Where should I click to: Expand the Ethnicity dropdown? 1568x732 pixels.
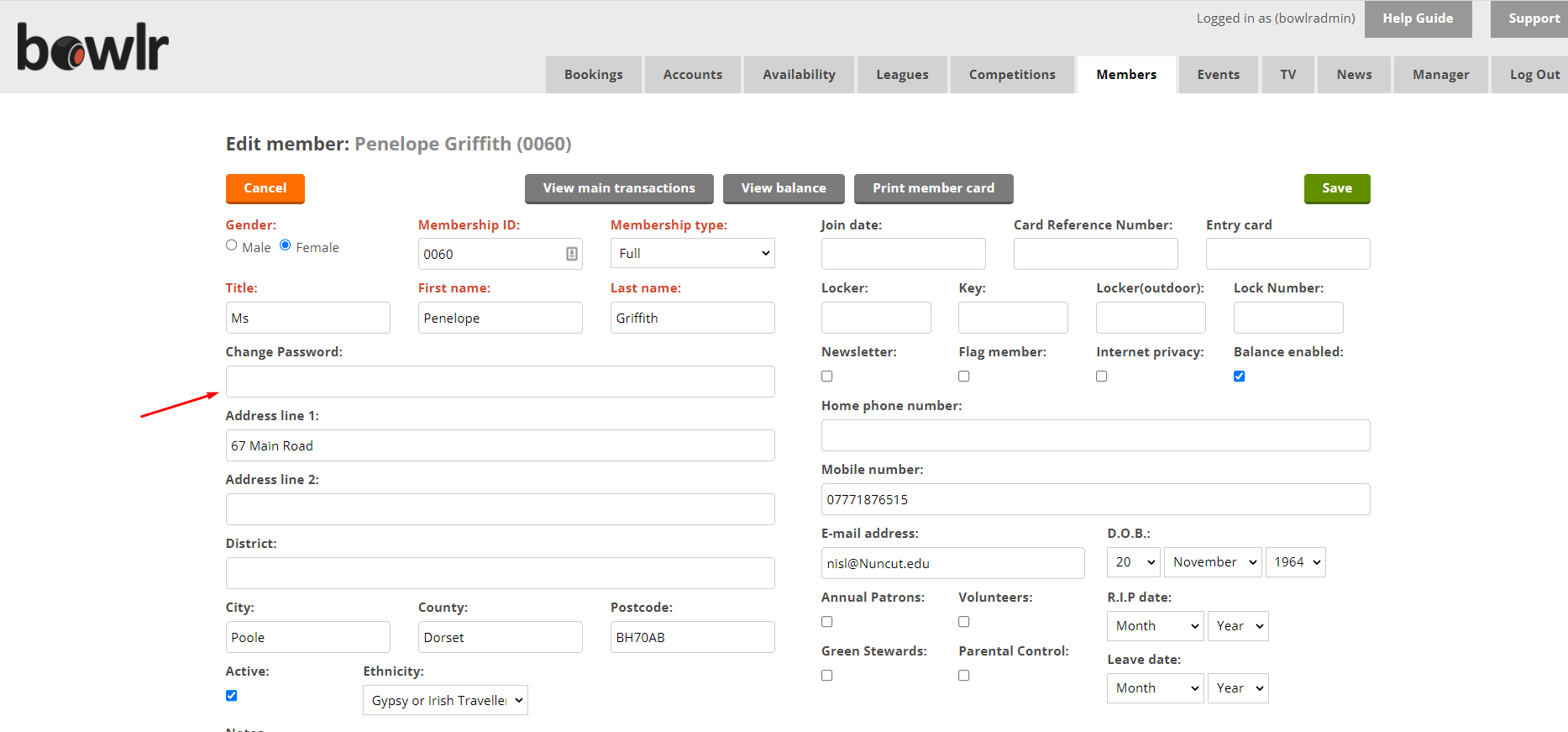tap(445, 700)
